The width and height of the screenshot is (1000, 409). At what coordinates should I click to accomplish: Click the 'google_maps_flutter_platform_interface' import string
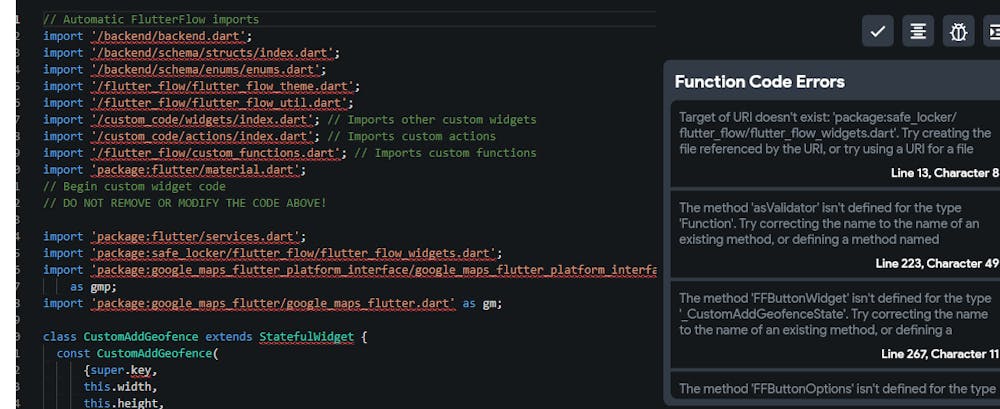[373, 269]
